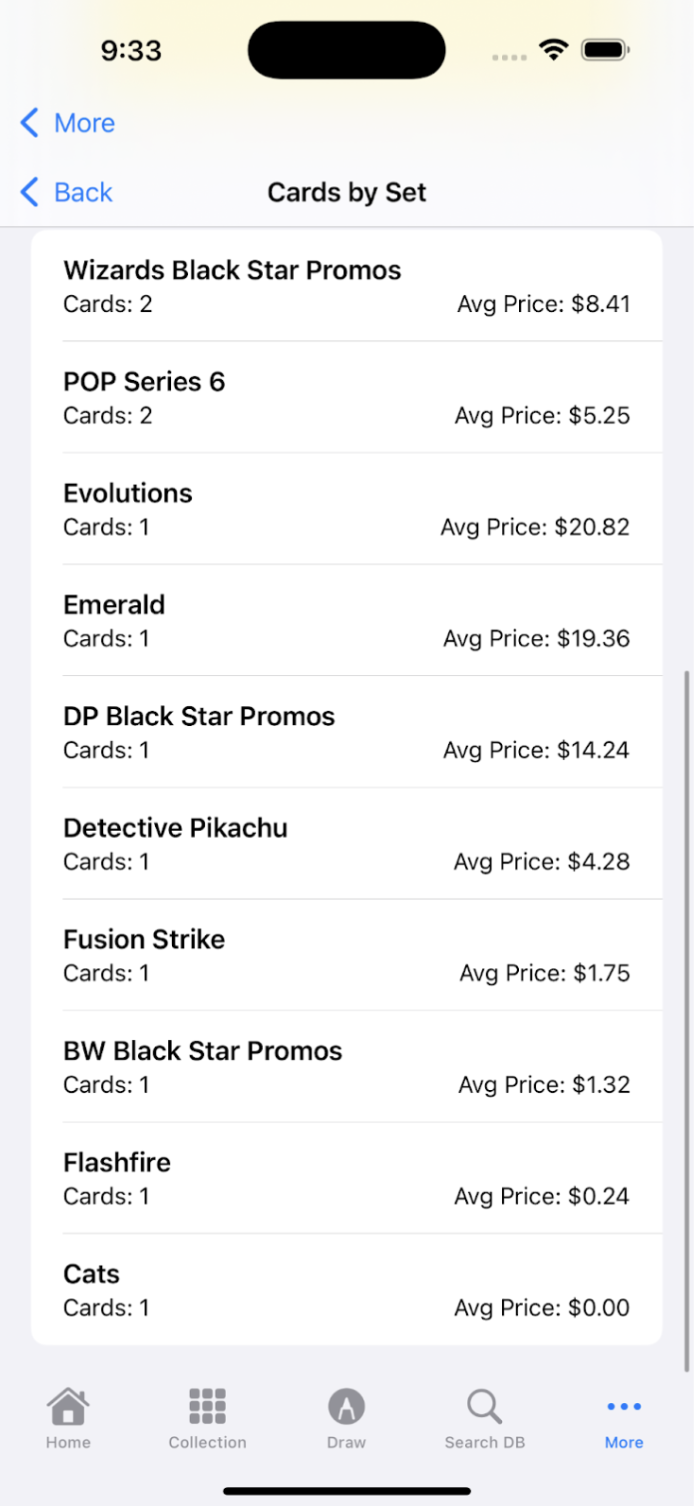Open the Detective Pikachu set
The height and width of the screenshot is (1506, 694).
coord(346,843)
